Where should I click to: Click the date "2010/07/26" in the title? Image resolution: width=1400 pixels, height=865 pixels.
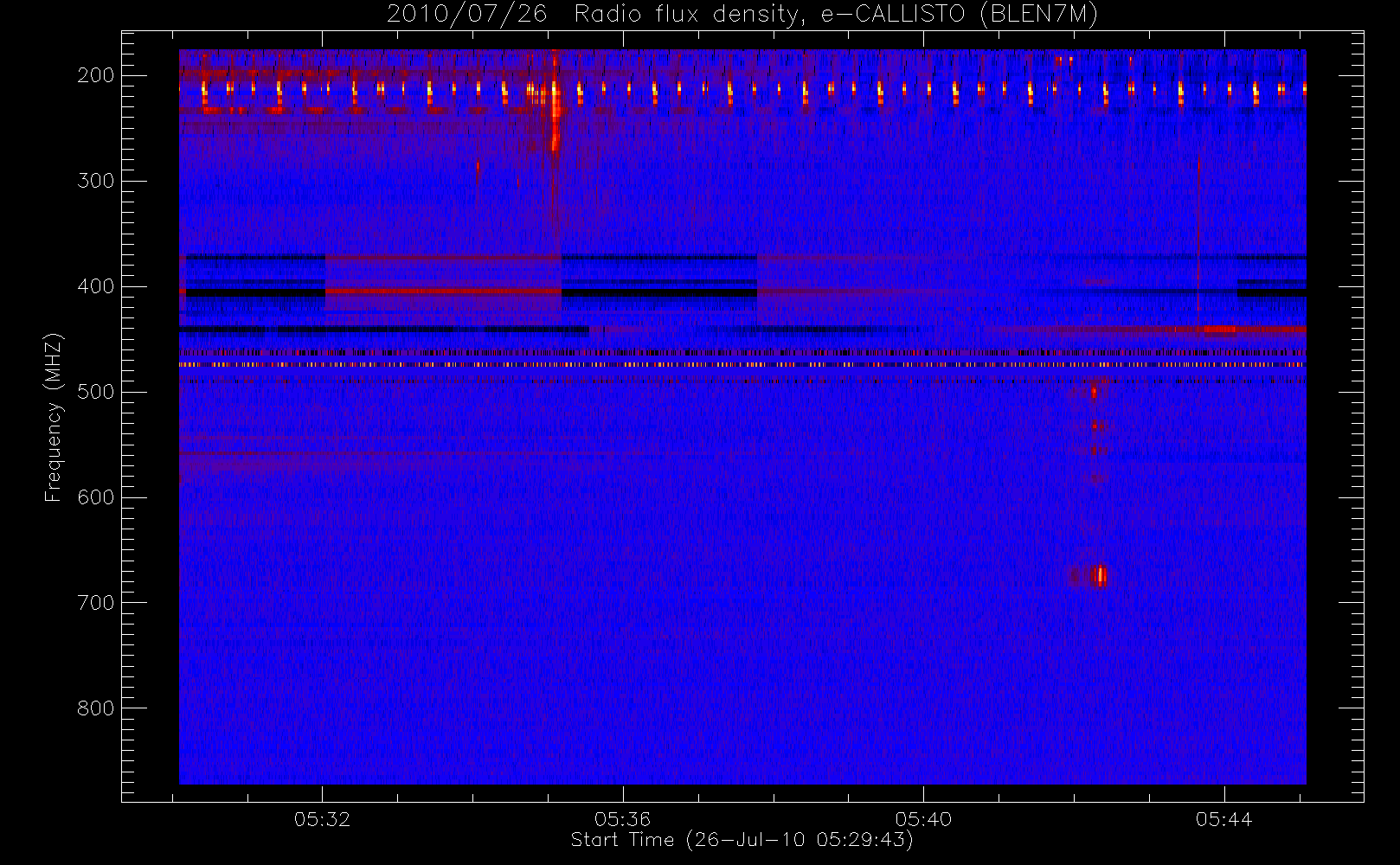[x=466, y=14]
